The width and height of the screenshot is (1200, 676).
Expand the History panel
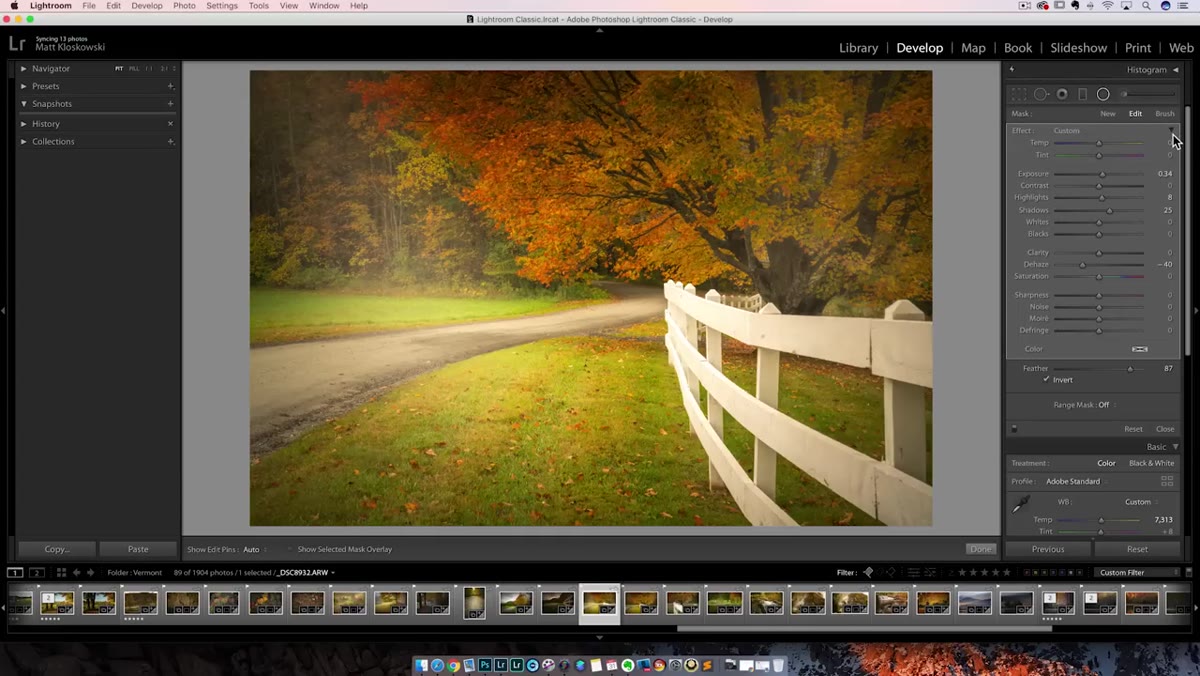[x=24, y=124]
